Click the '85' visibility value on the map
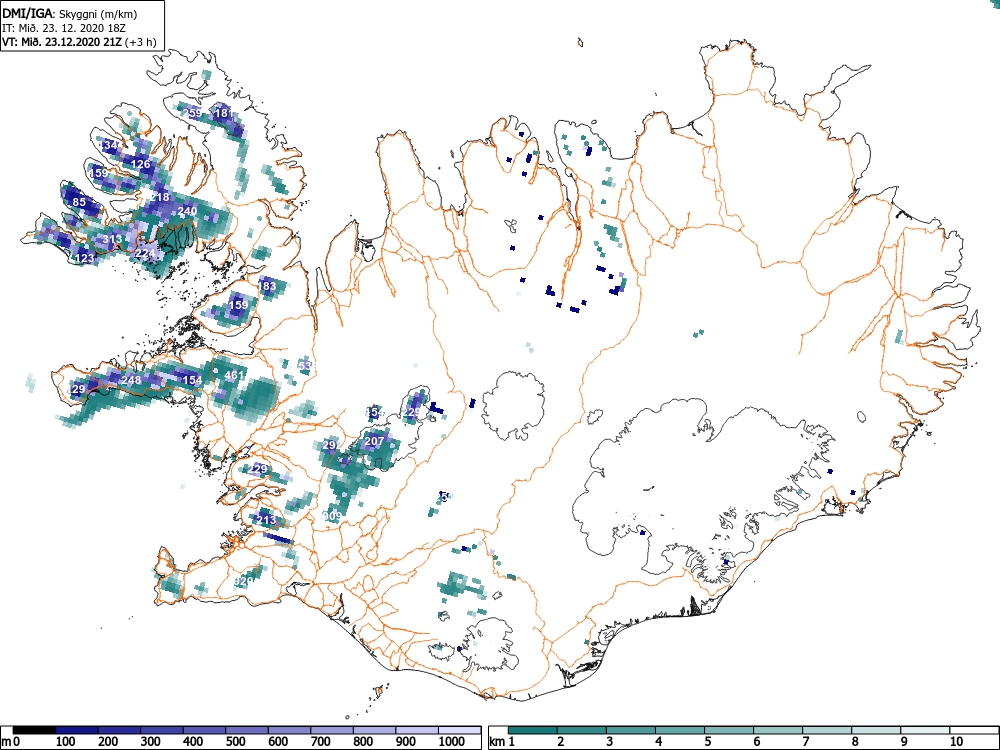1000x750 pixels. click(x=79, y=202)
